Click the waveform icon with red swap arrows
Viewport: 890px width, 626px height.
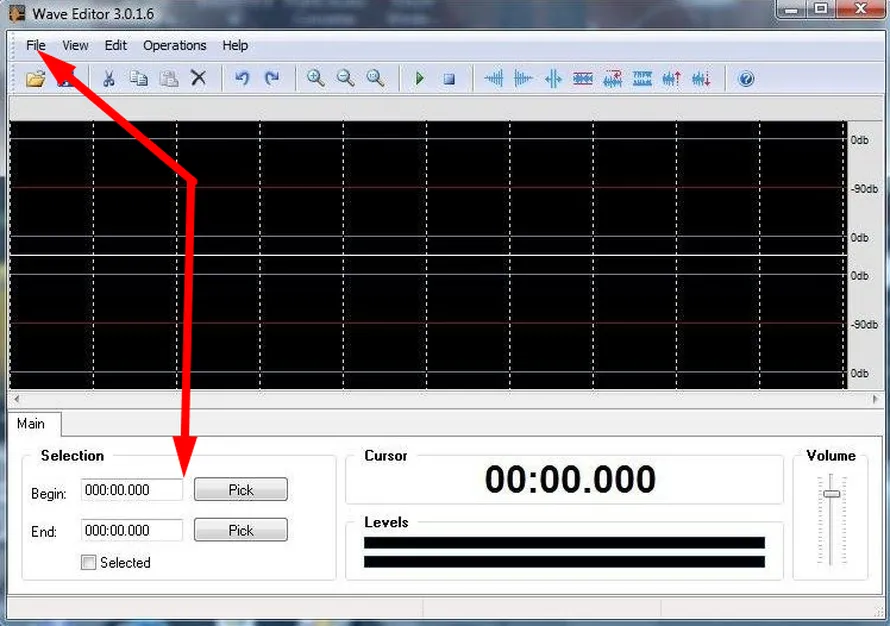(x=612, y=78)
